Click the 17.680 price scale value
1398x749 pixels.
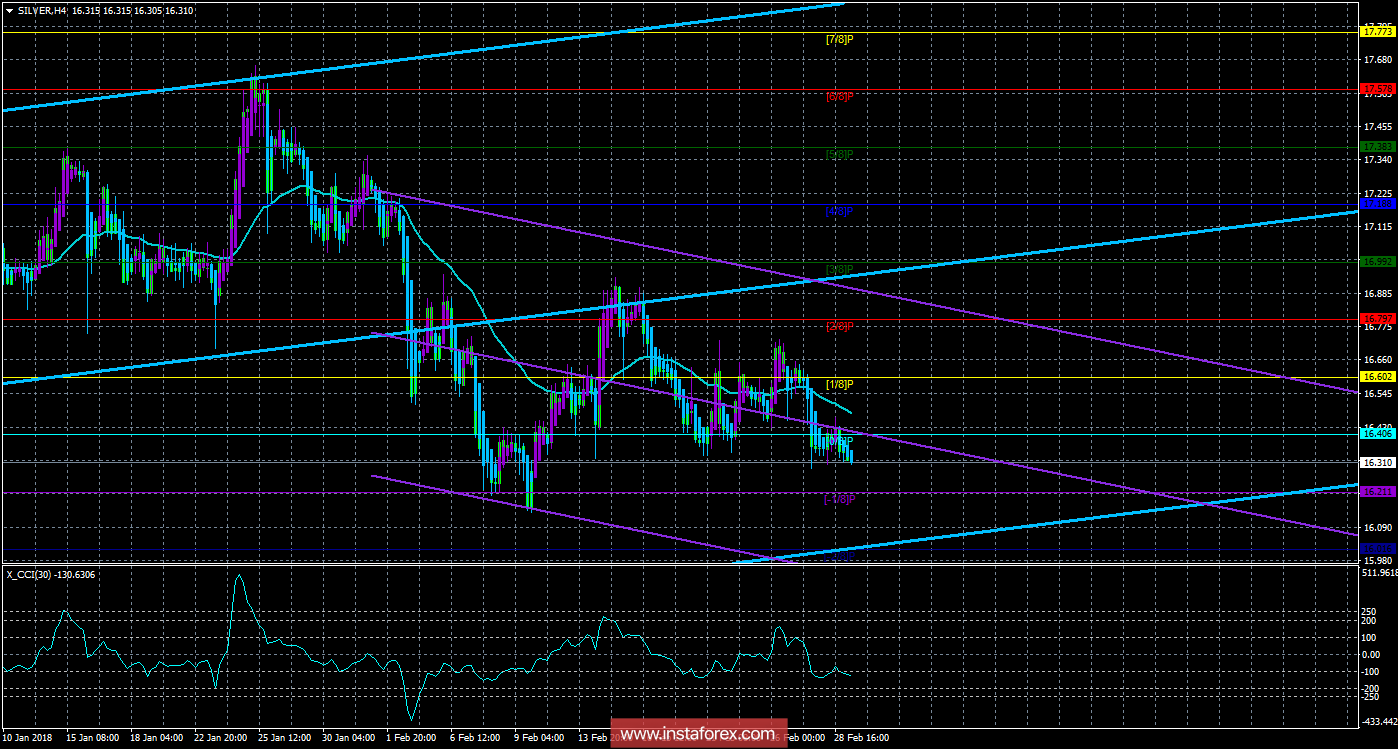coord(1376,60)
